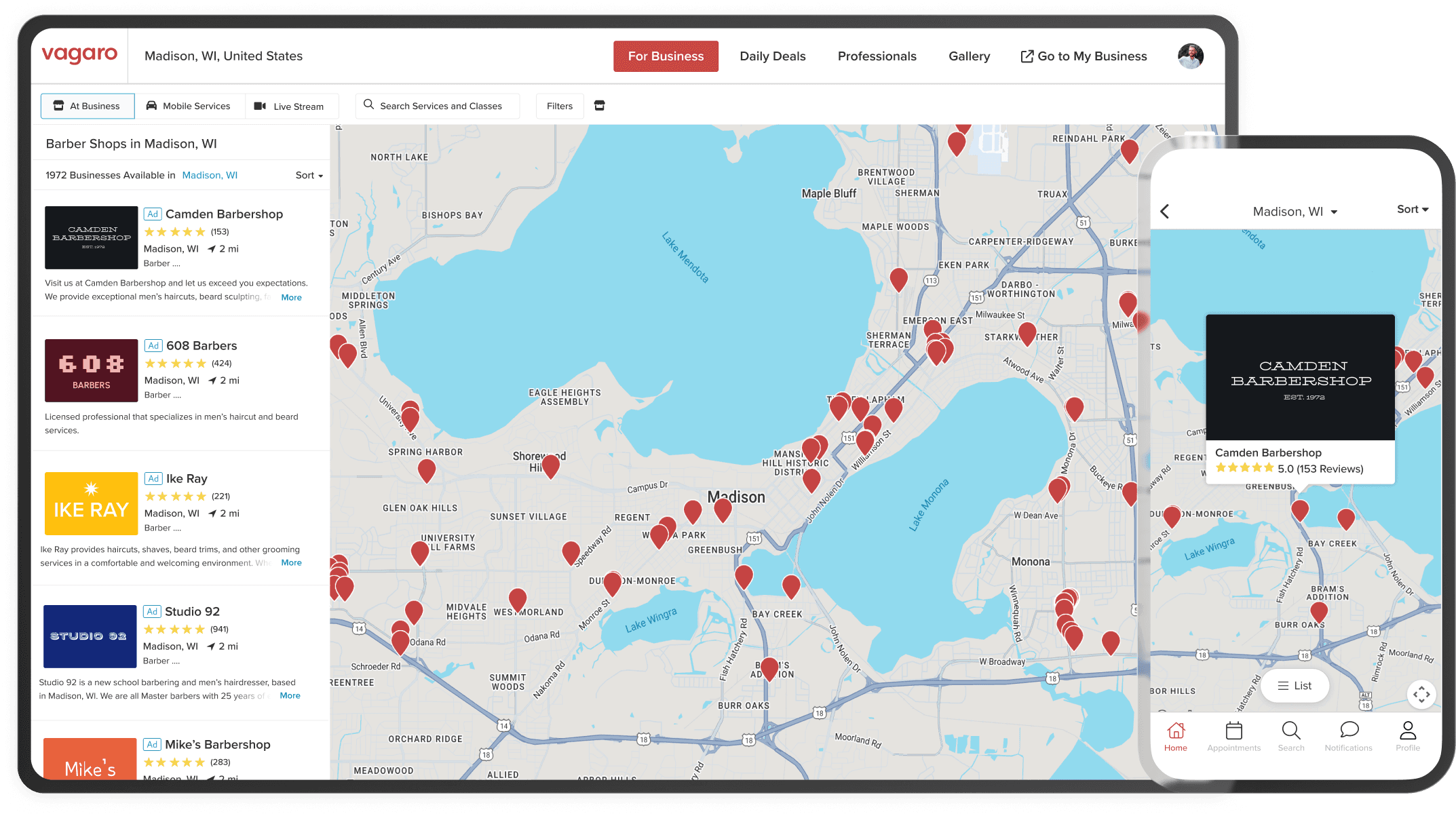Open user profile avatar in header
This screenshot has height=814, width=1456.
click(x=1190, y=56)
